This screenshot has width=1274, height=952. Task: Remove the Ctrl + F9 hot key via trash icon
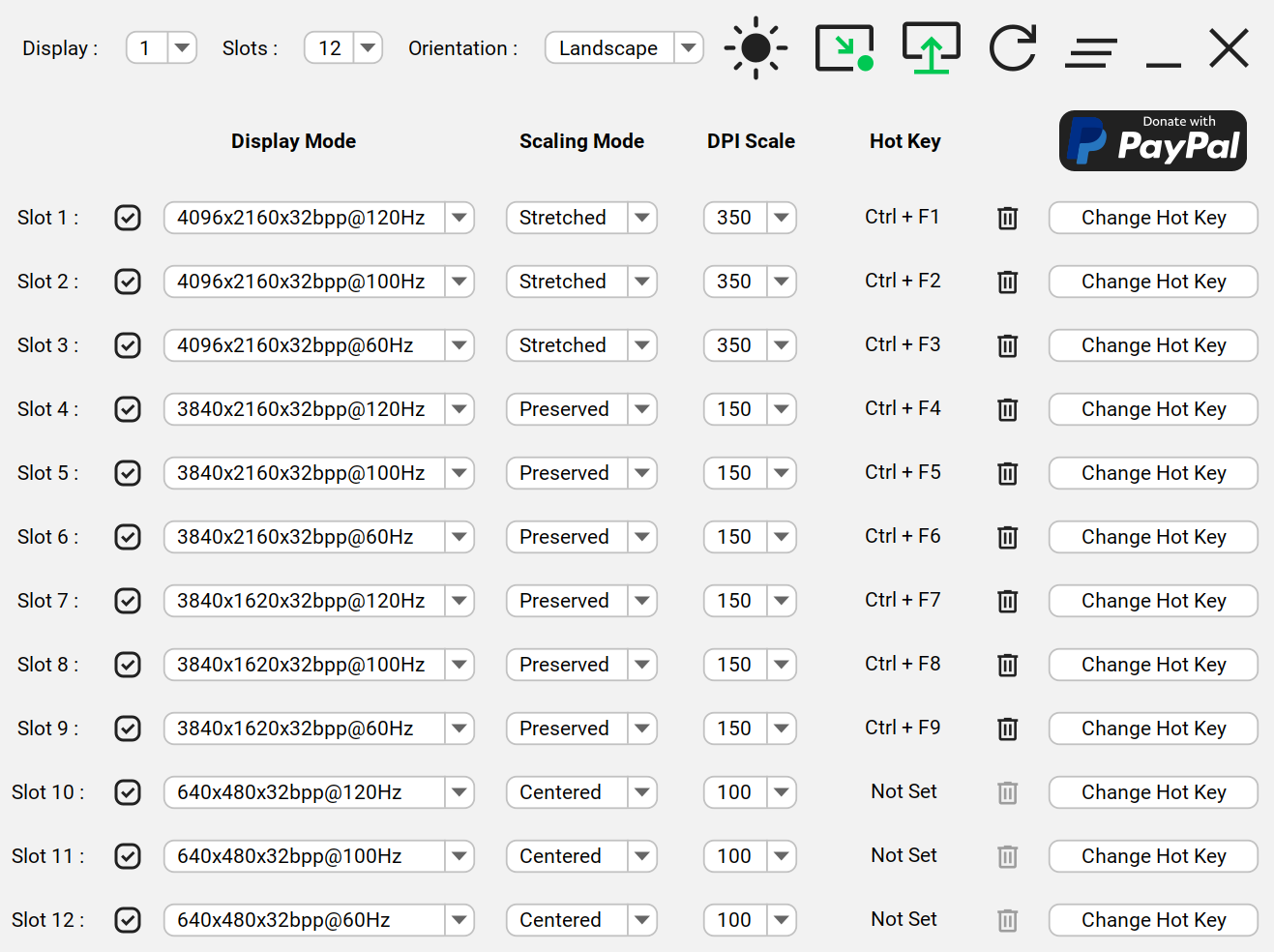1007,729
